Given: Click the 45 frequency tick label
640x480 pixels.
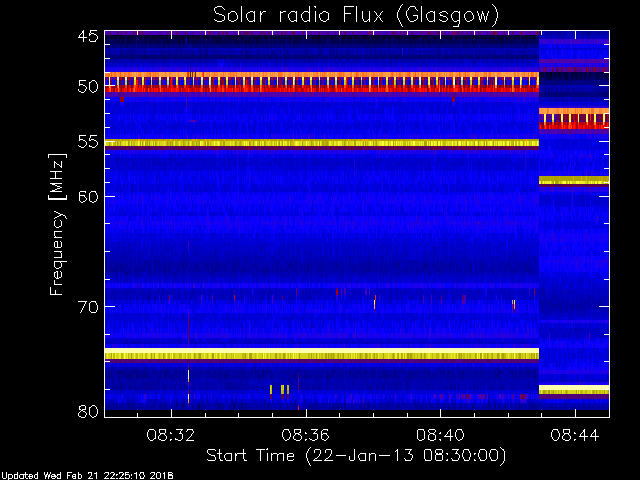Looking at the screenshot, I should 88,36.
